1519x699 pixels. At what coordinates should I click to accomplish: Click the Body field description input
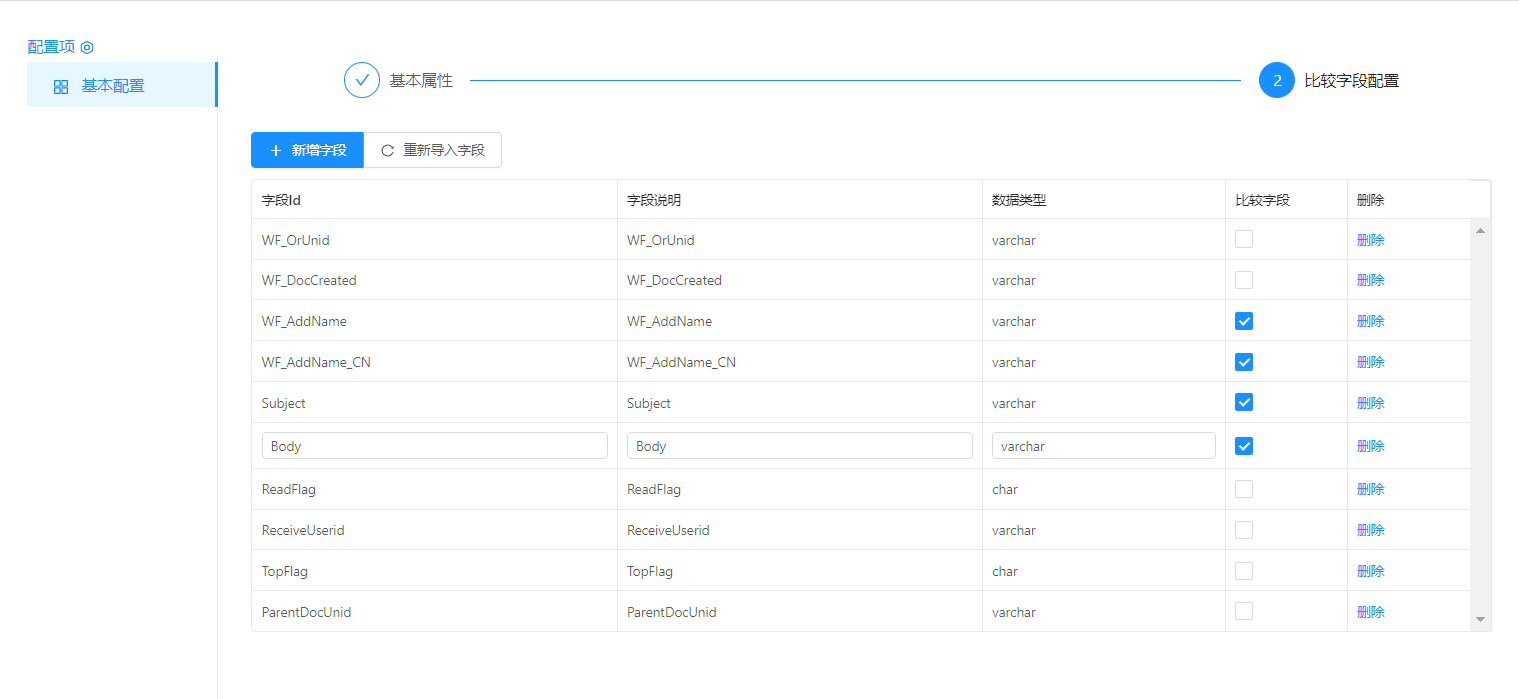(x=799, y=446)
